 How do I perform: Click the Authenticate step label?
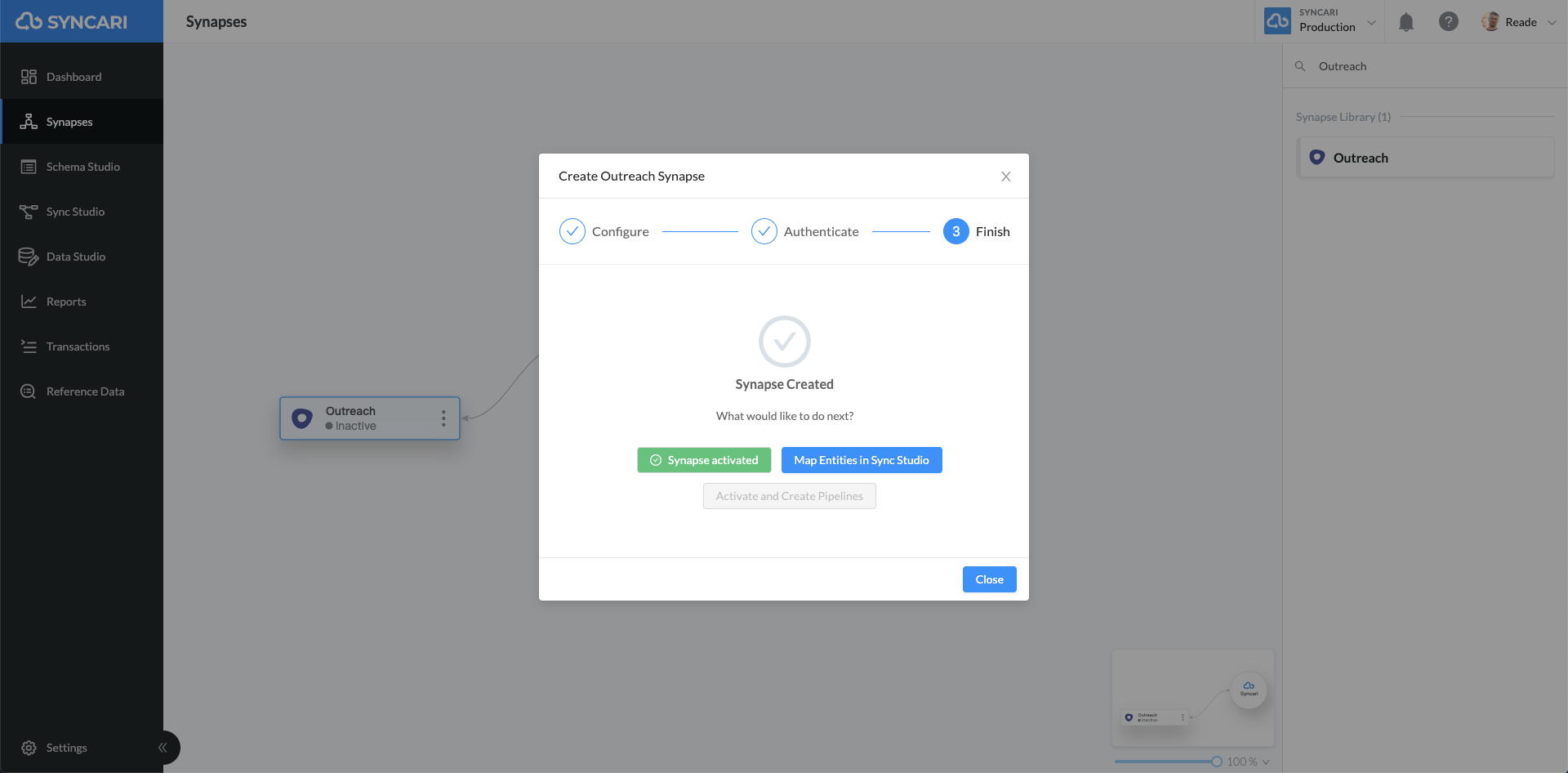click(822, 231)
